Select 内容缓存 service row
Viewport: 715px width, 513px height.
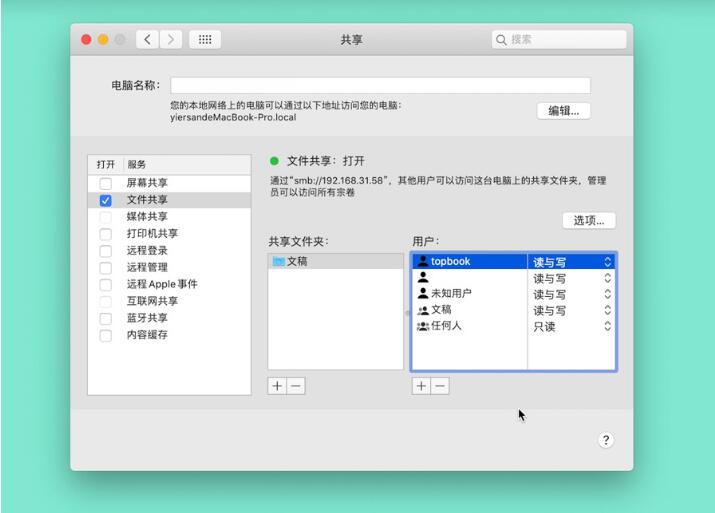169,335
